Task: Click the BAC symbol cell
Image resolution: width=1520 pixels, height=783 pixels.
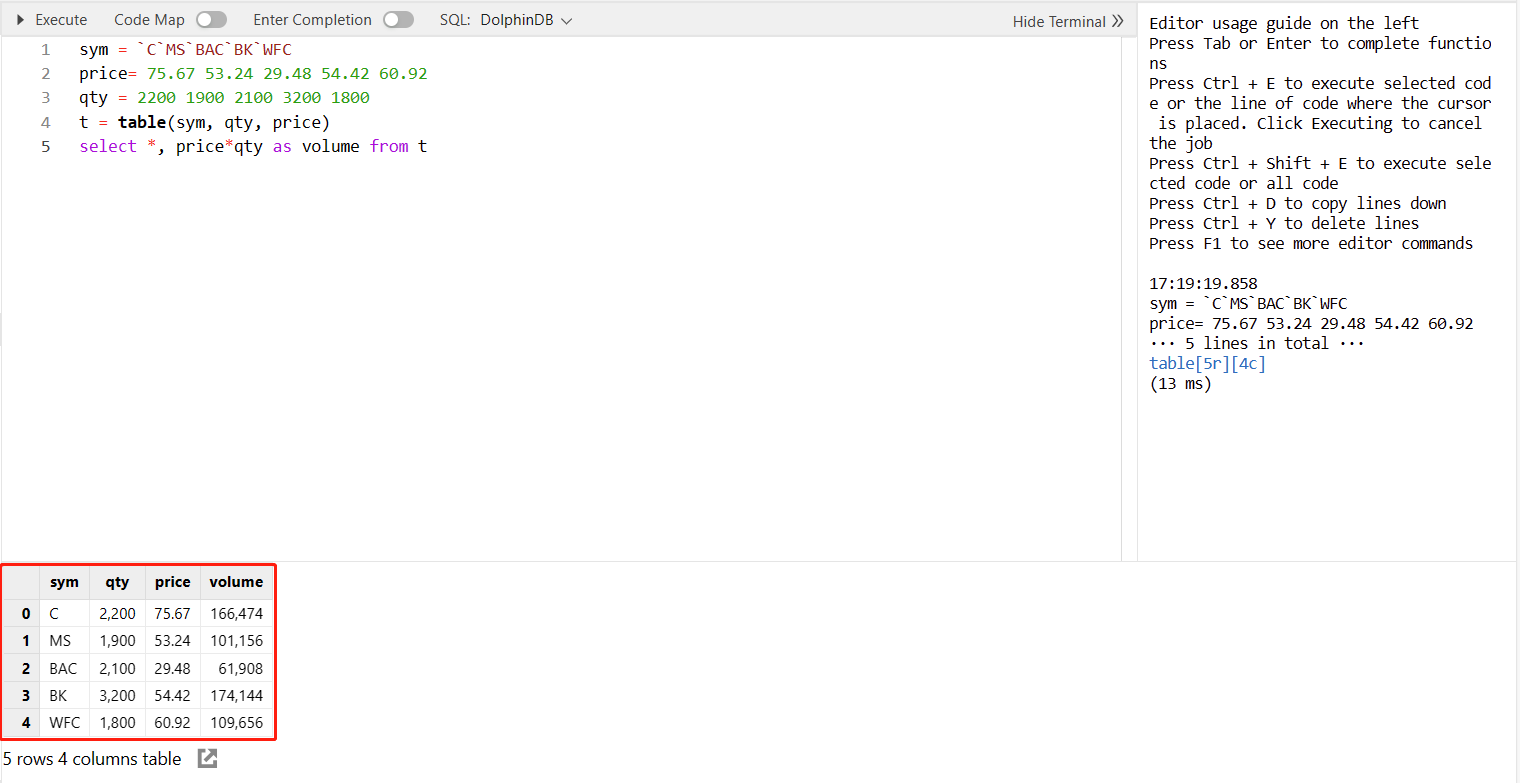Action: (63, 669)
